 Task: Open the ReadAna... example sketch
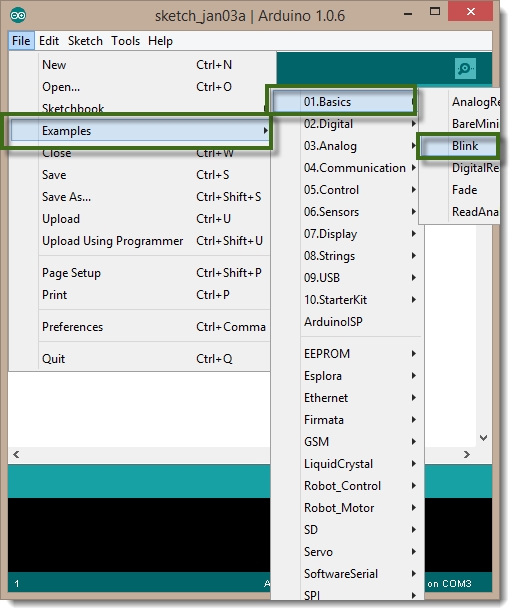460,212
